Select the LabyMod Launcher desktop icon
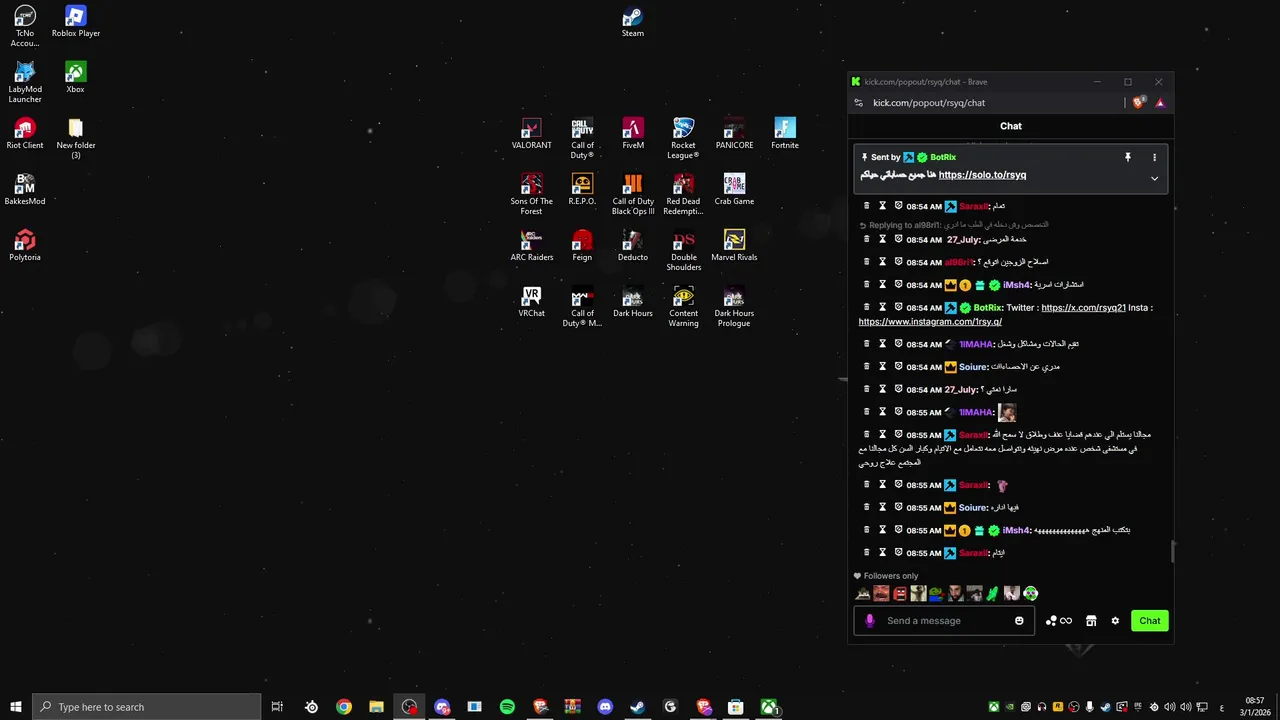 point(25,83)
